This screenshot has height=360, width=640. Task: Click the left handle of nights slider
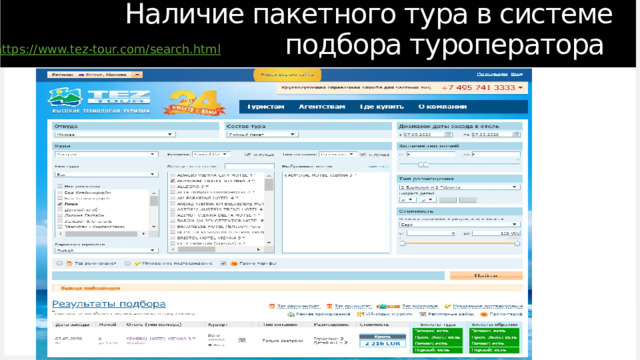pos(421,164)
